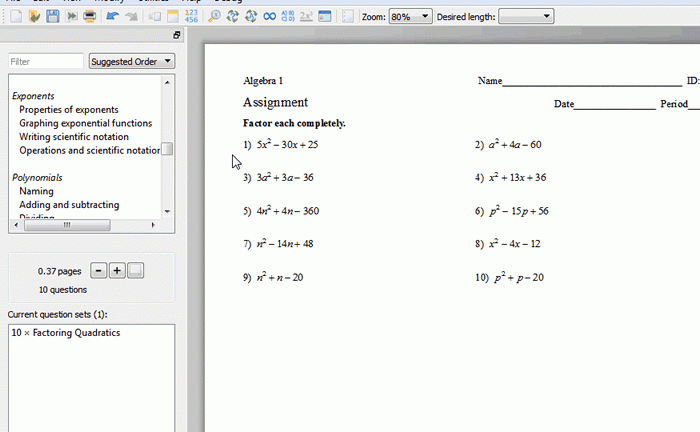Create a new blank assignment
The image size is (700, 432).
(16, 17)
